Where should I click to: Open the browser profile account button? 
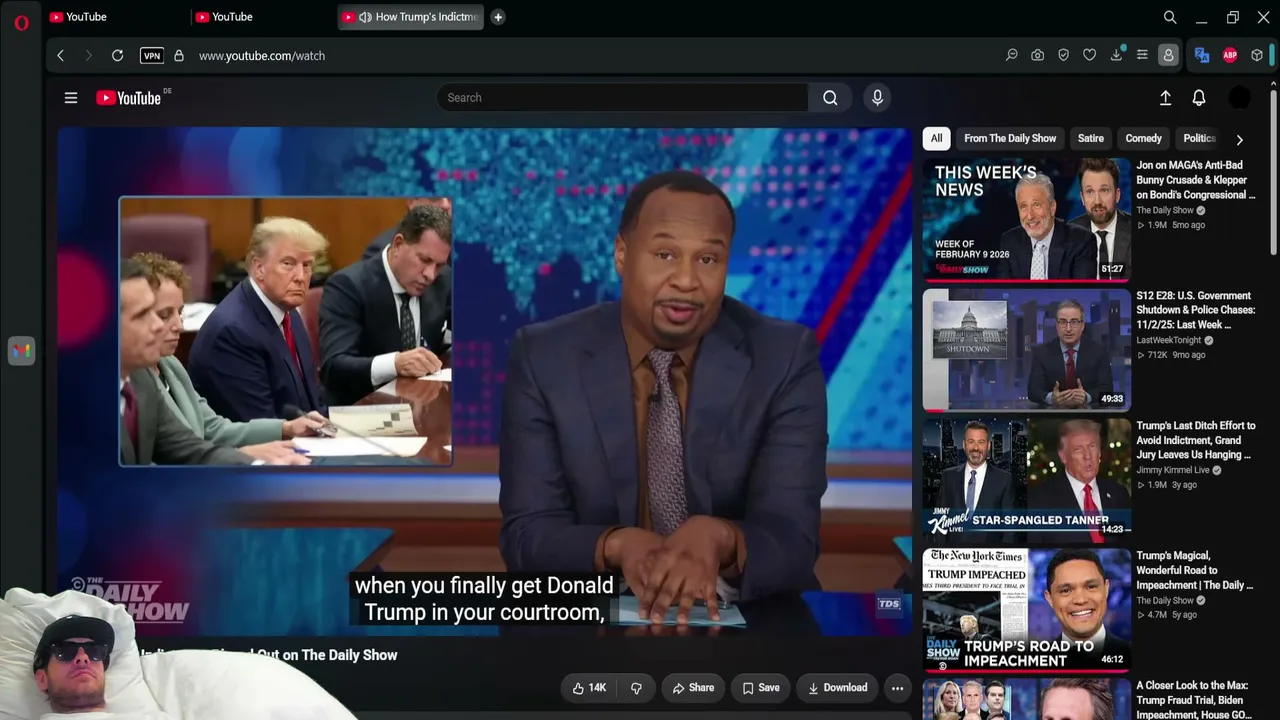(1168, 56)
